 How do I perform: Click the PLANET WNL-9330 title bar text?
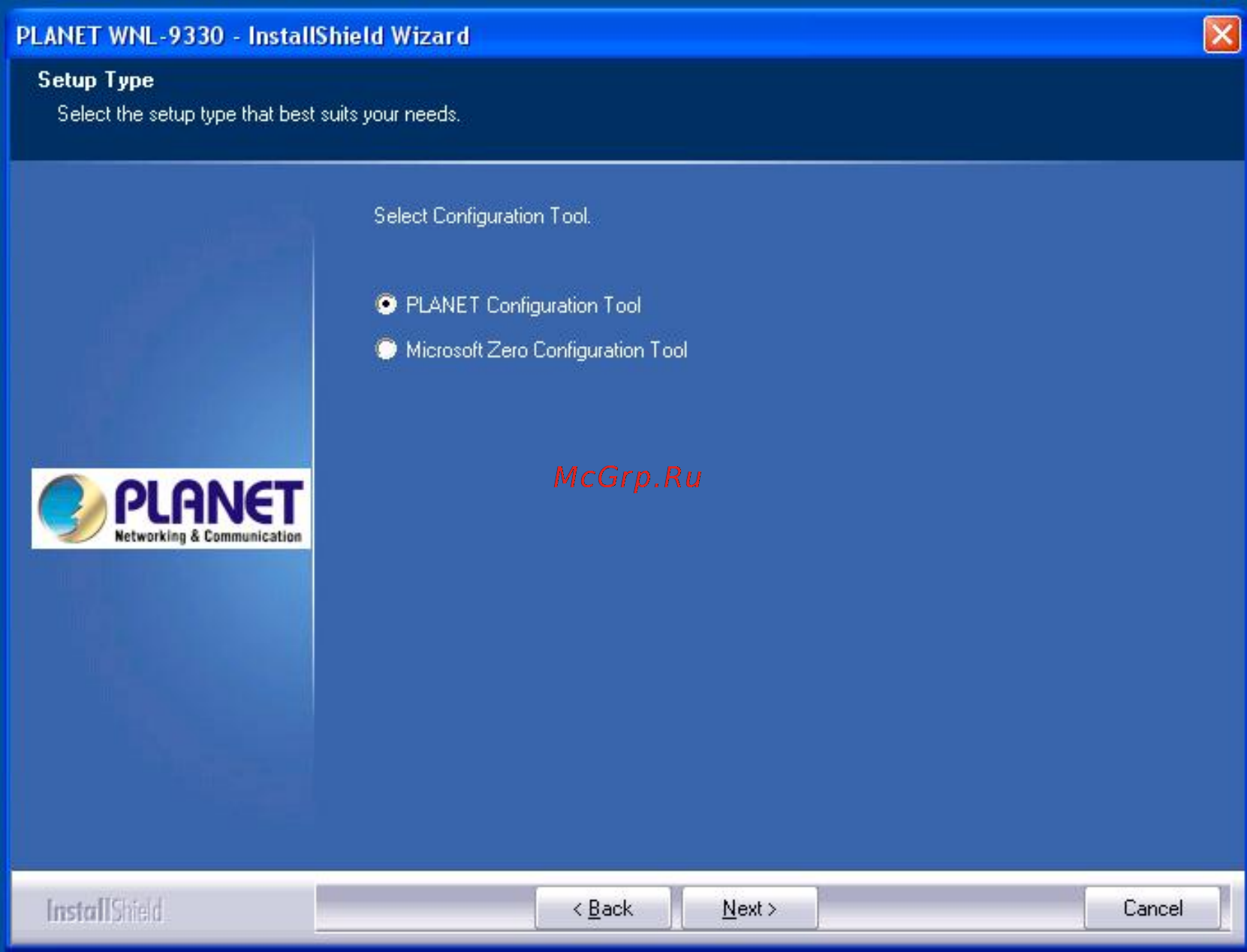click(x=242, y=35)
